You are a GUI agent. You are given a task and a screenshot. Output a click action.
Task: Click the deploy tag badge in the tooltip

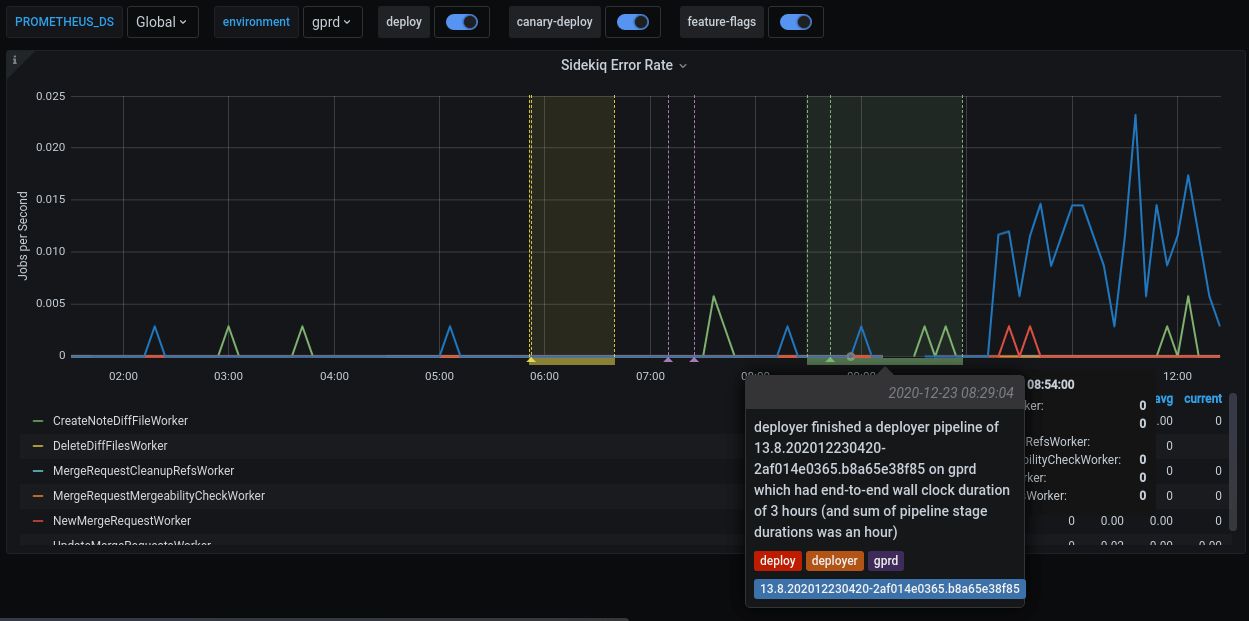(777, 561)
